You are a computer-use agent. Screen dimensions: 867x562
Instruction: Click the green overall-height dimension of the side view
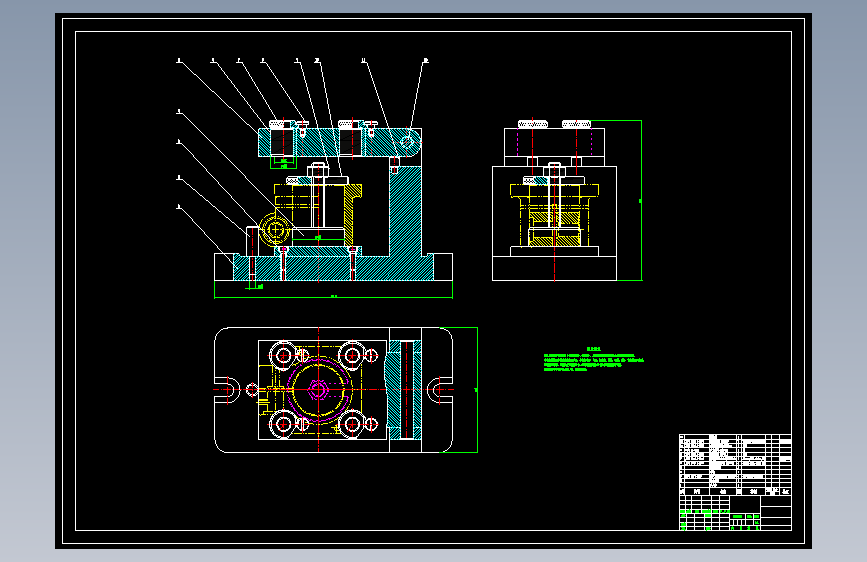[x=641, y=200]
